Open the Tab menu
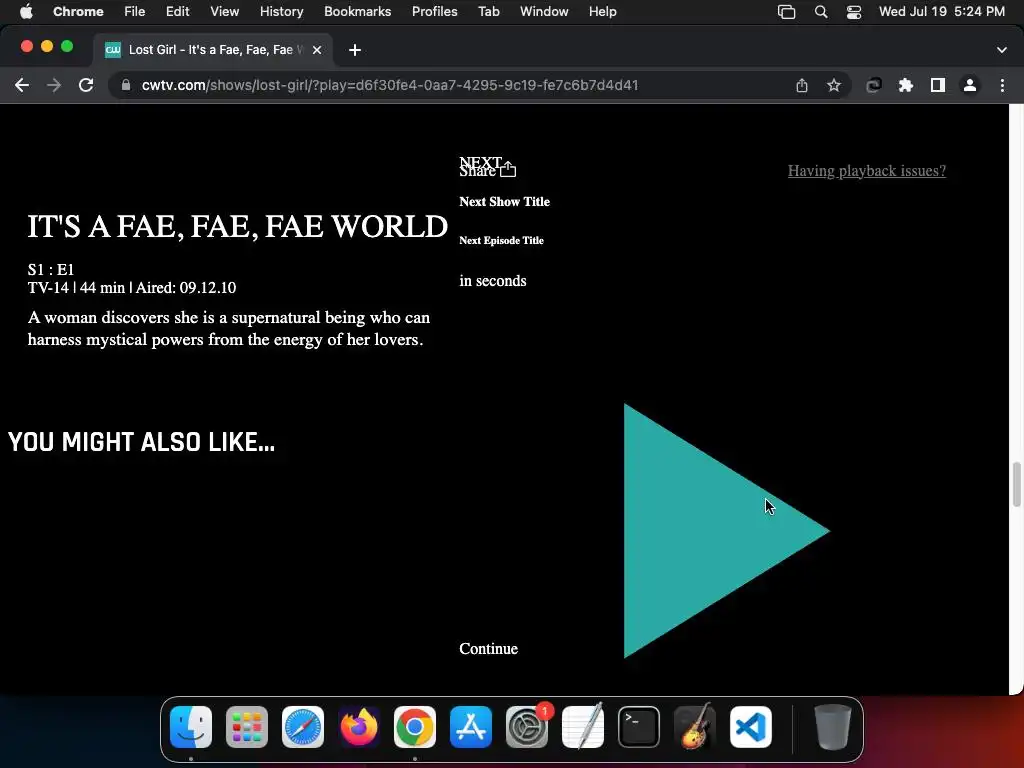 point(488,11)
